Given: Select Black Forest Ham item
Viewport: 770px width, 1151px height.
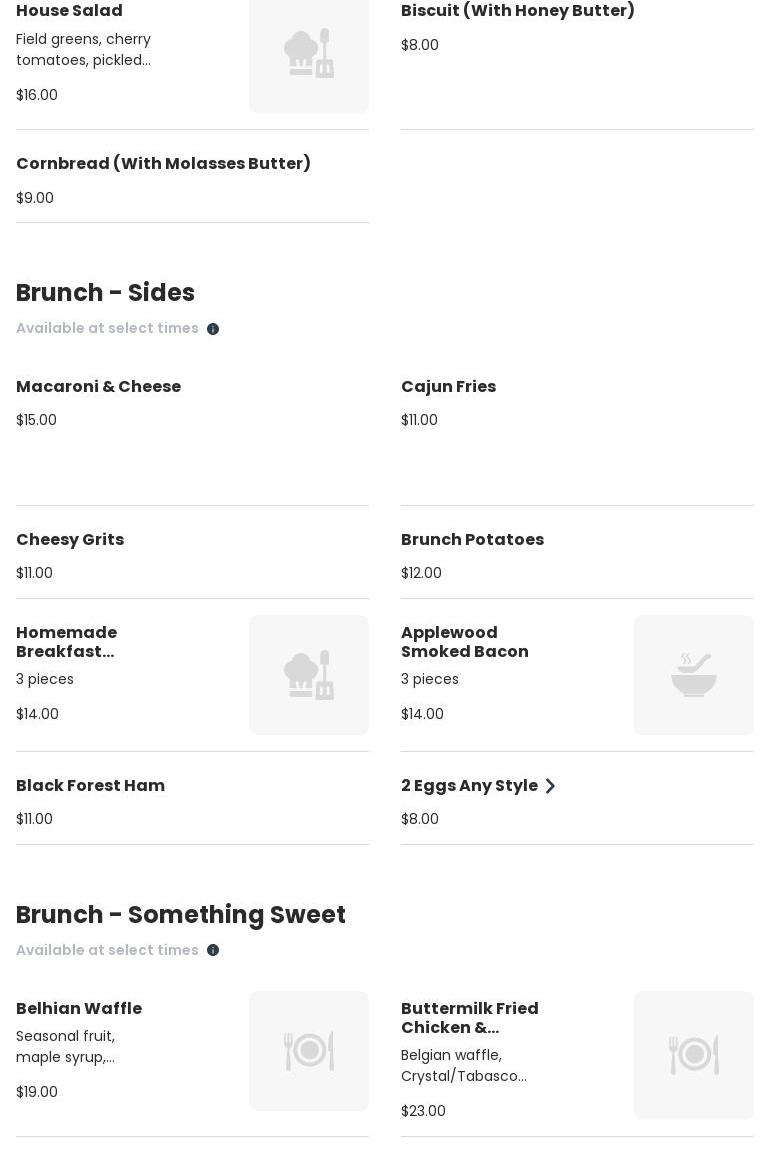Looking at the screenshot, I should click(x=90, y=786).
